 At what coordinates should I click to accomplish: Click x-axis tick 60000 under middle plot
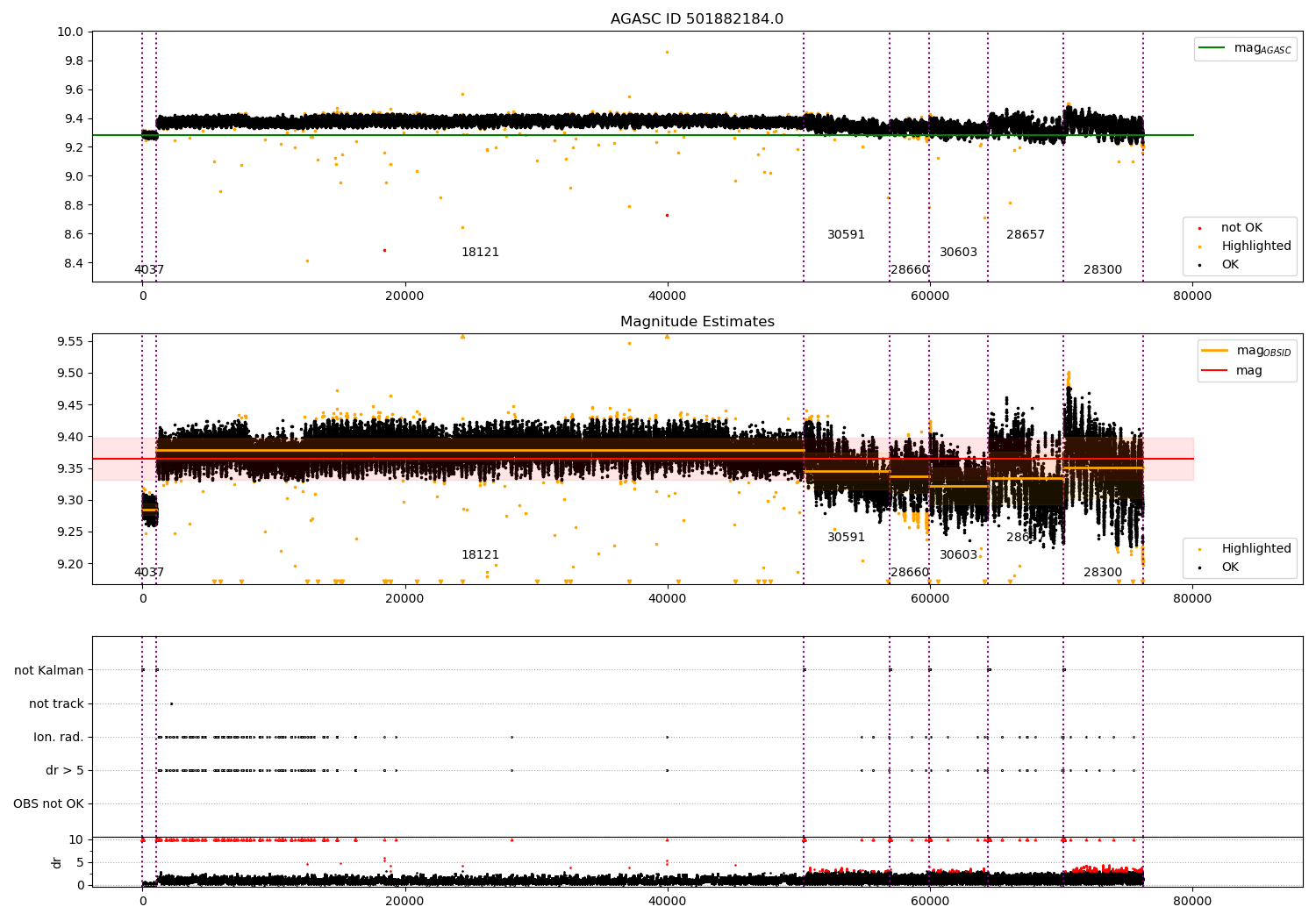(x=930, y=599)
